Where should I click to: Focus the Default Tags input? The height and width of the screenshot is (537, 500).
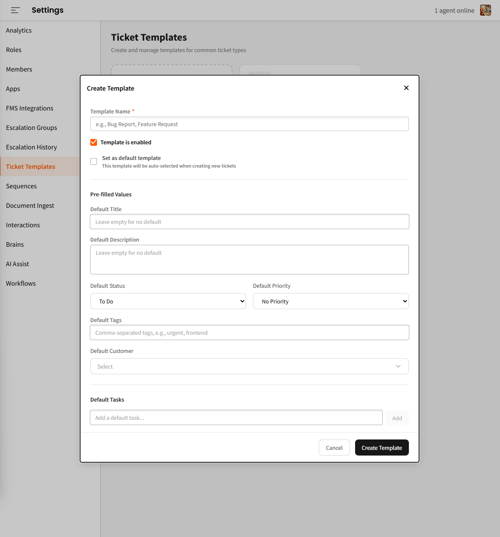tap(249, 333)
